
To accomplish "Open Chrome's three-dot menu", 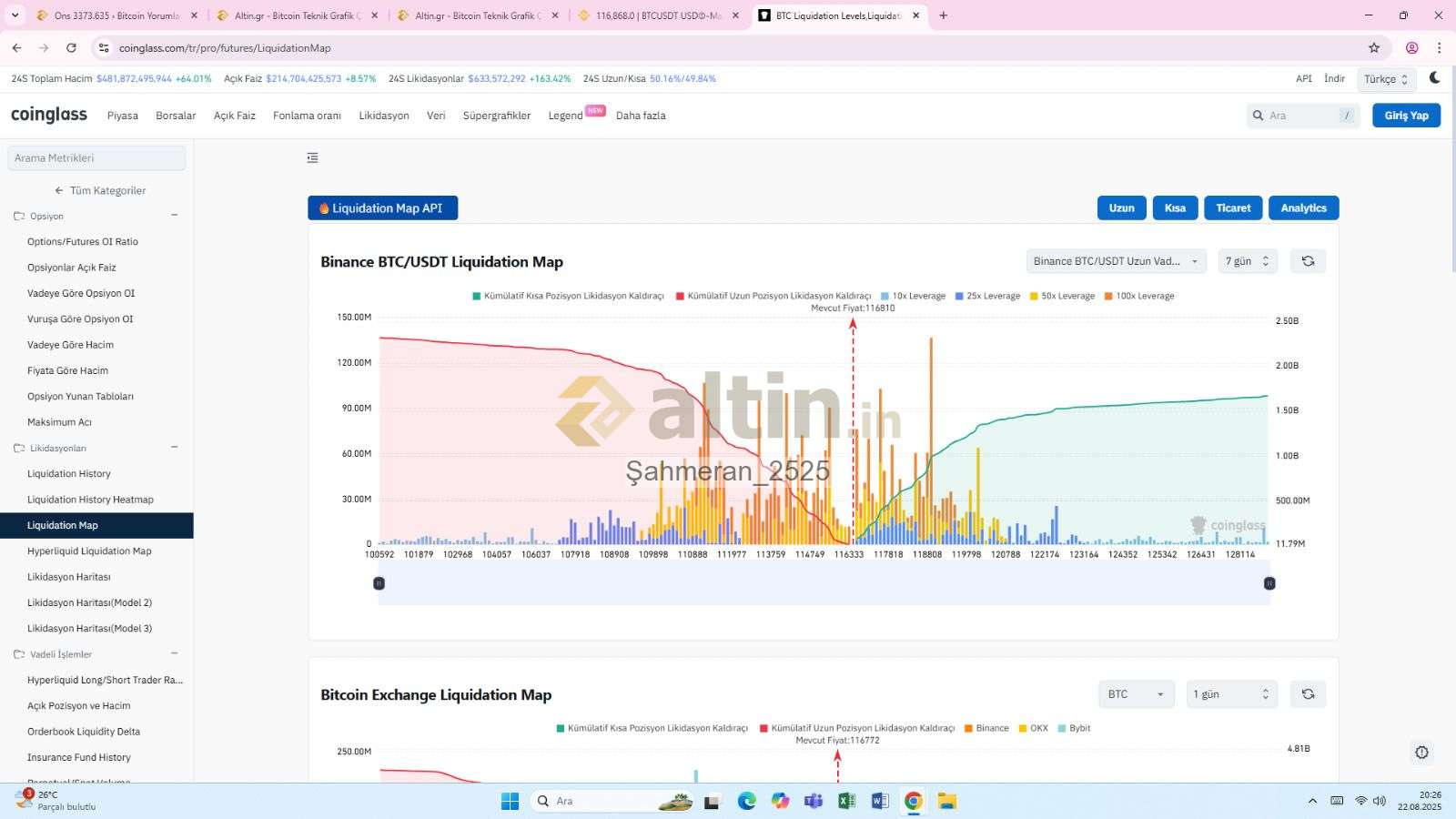I will (1439, 47).
